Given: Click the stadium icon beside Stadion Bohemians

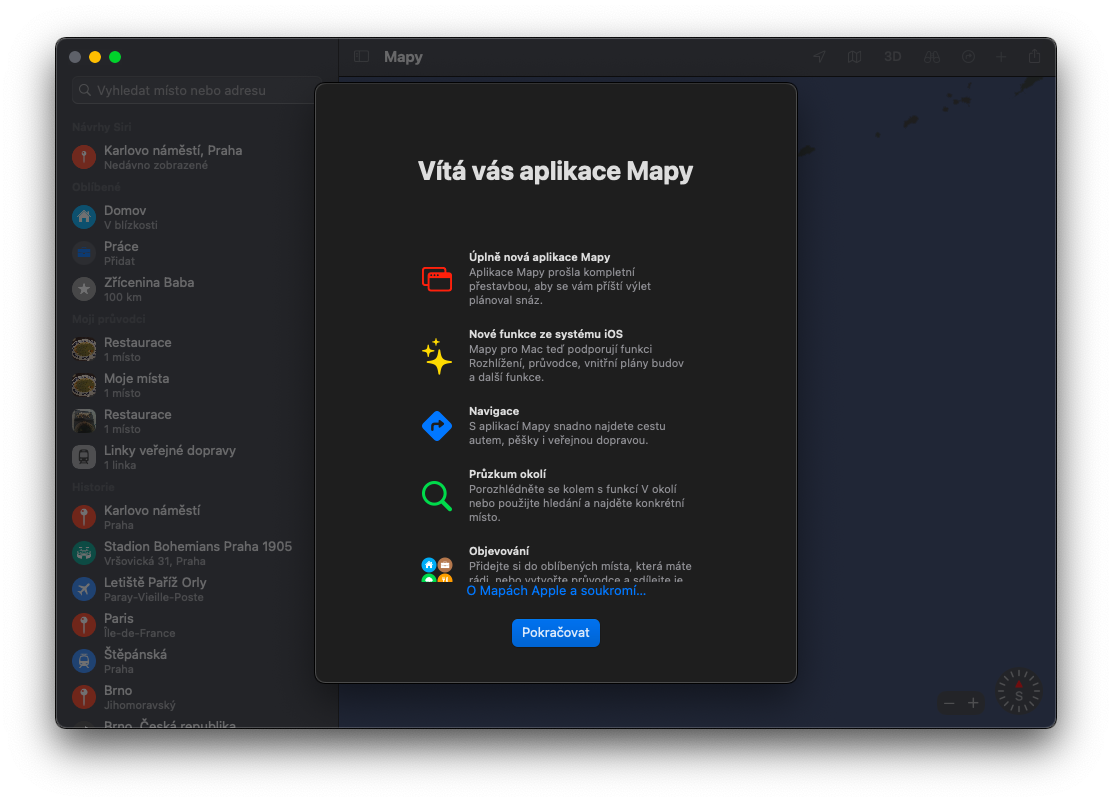Looking at the screenshot, I should 84,553.
